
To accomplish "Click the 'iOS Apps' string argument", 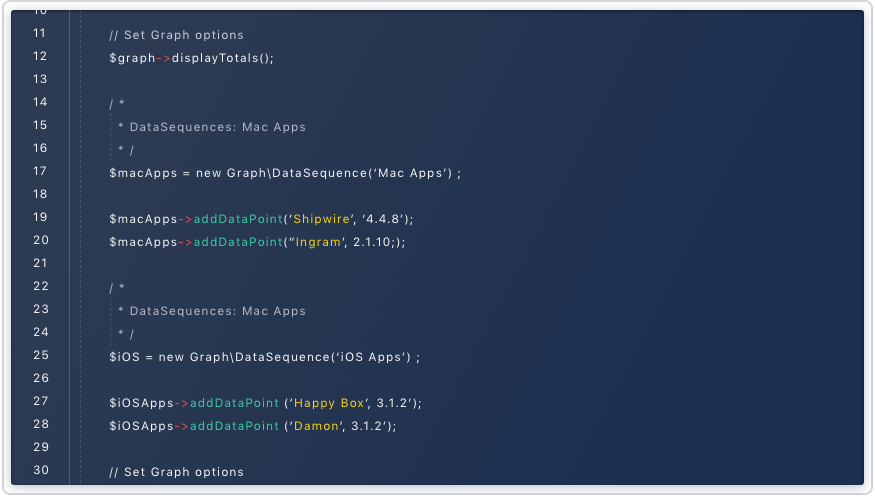I will (x=373, y=357).
